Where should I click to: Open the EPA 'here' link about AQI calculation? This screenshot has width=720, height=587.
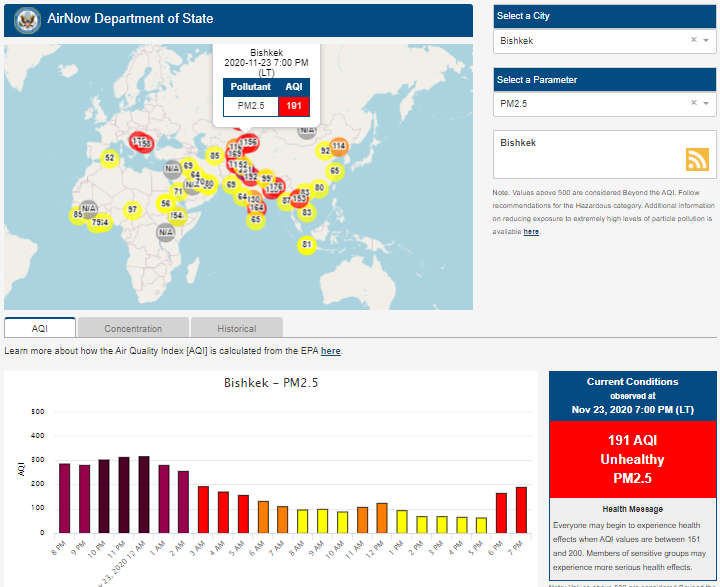[x=330, y=352]
